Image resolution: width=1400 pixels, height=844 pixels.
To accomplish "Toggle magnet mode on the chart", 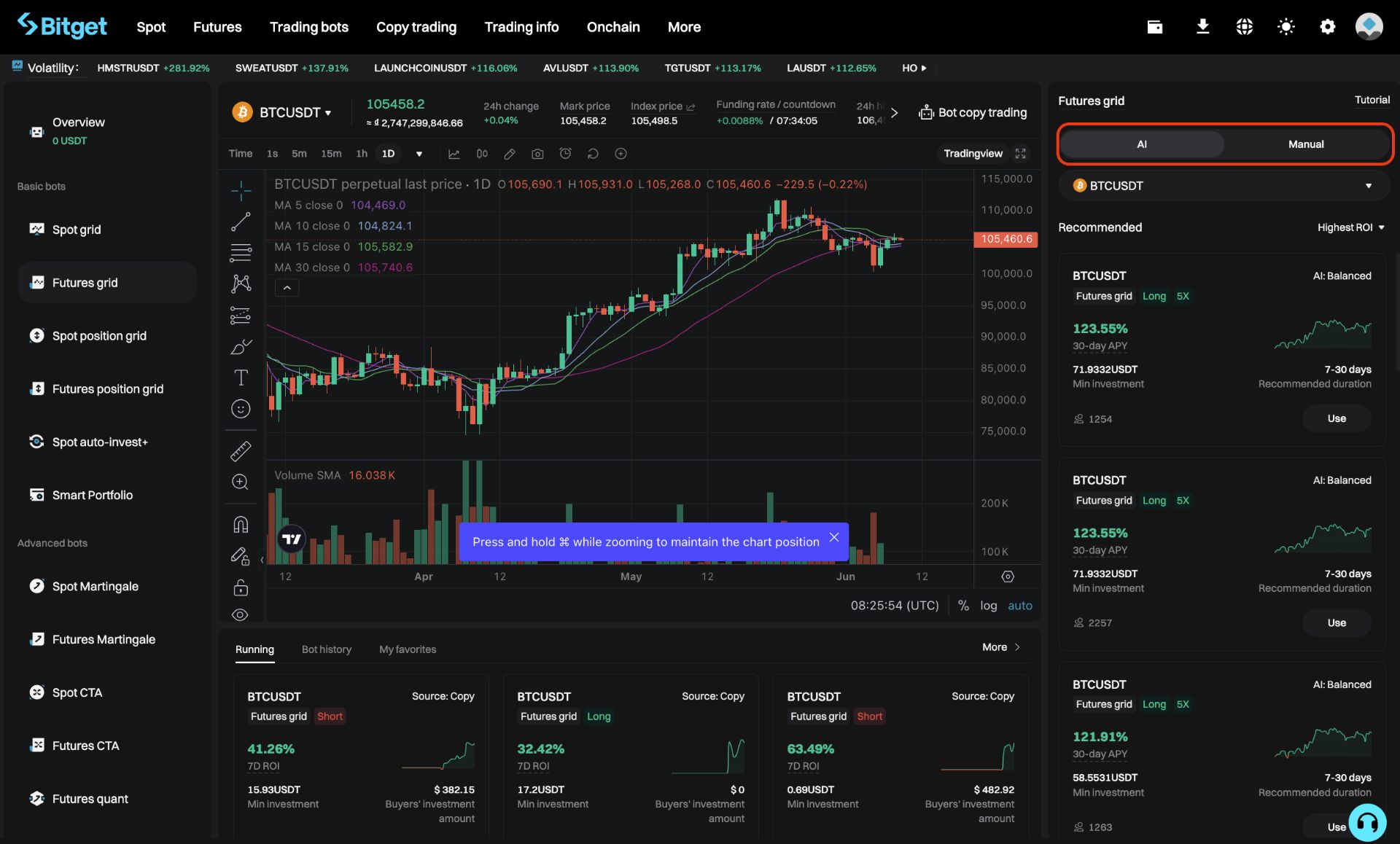I will 241,524.
